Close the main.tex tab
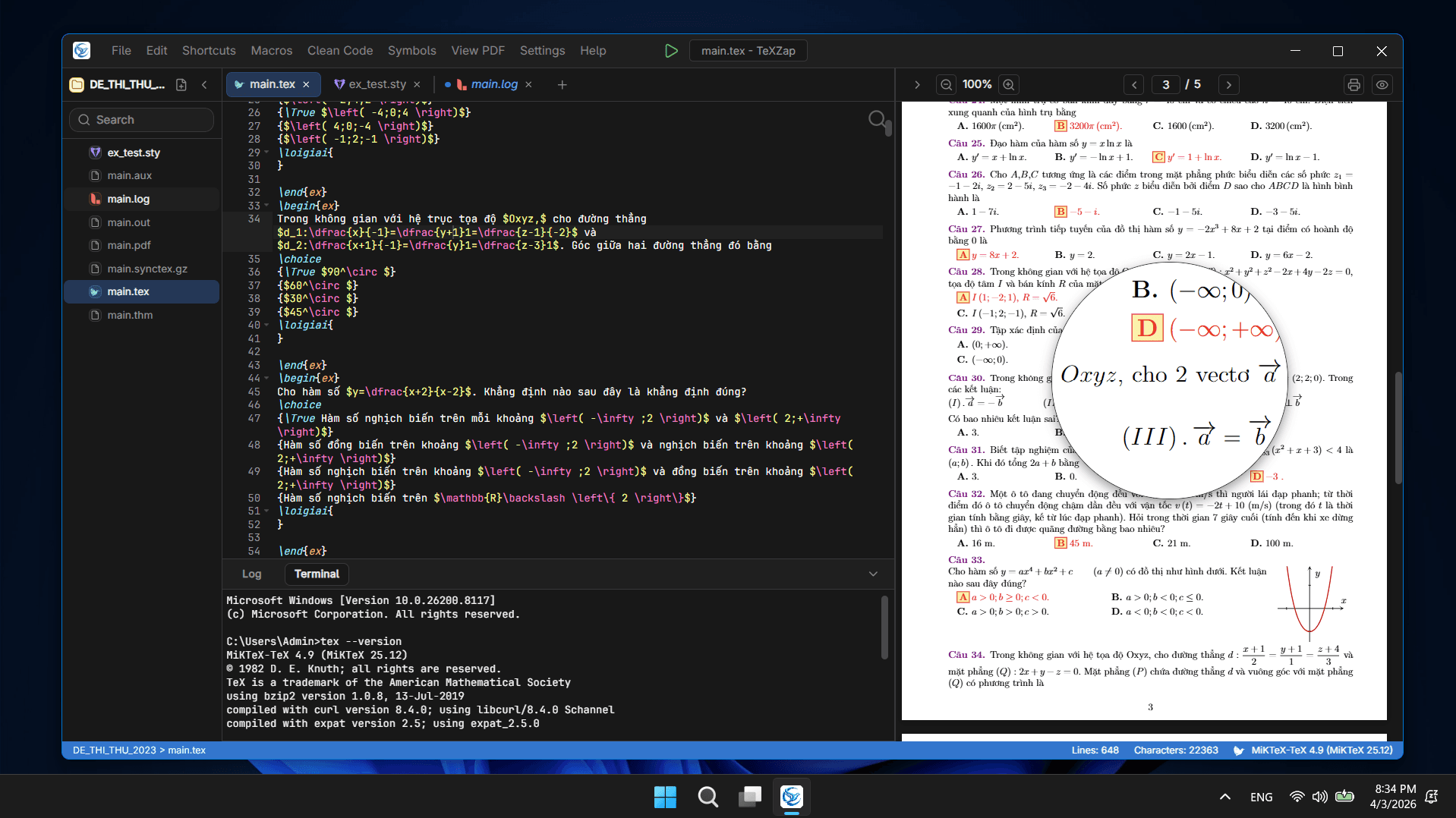The image size is (1456, 818). click(307, 84)
